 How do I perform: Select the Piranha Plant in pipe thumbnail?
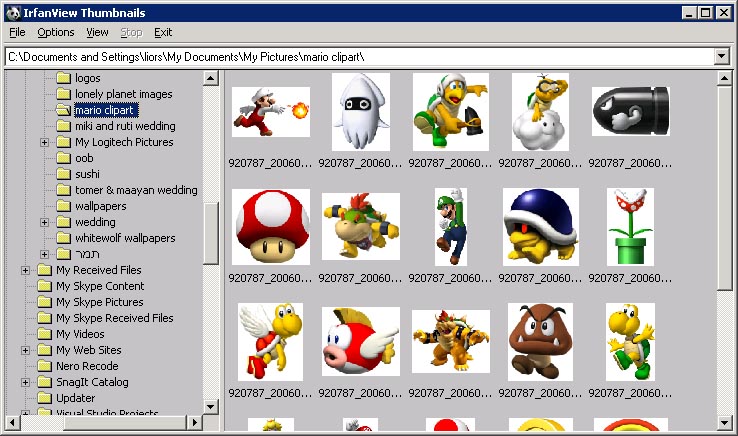click(630, 227)
